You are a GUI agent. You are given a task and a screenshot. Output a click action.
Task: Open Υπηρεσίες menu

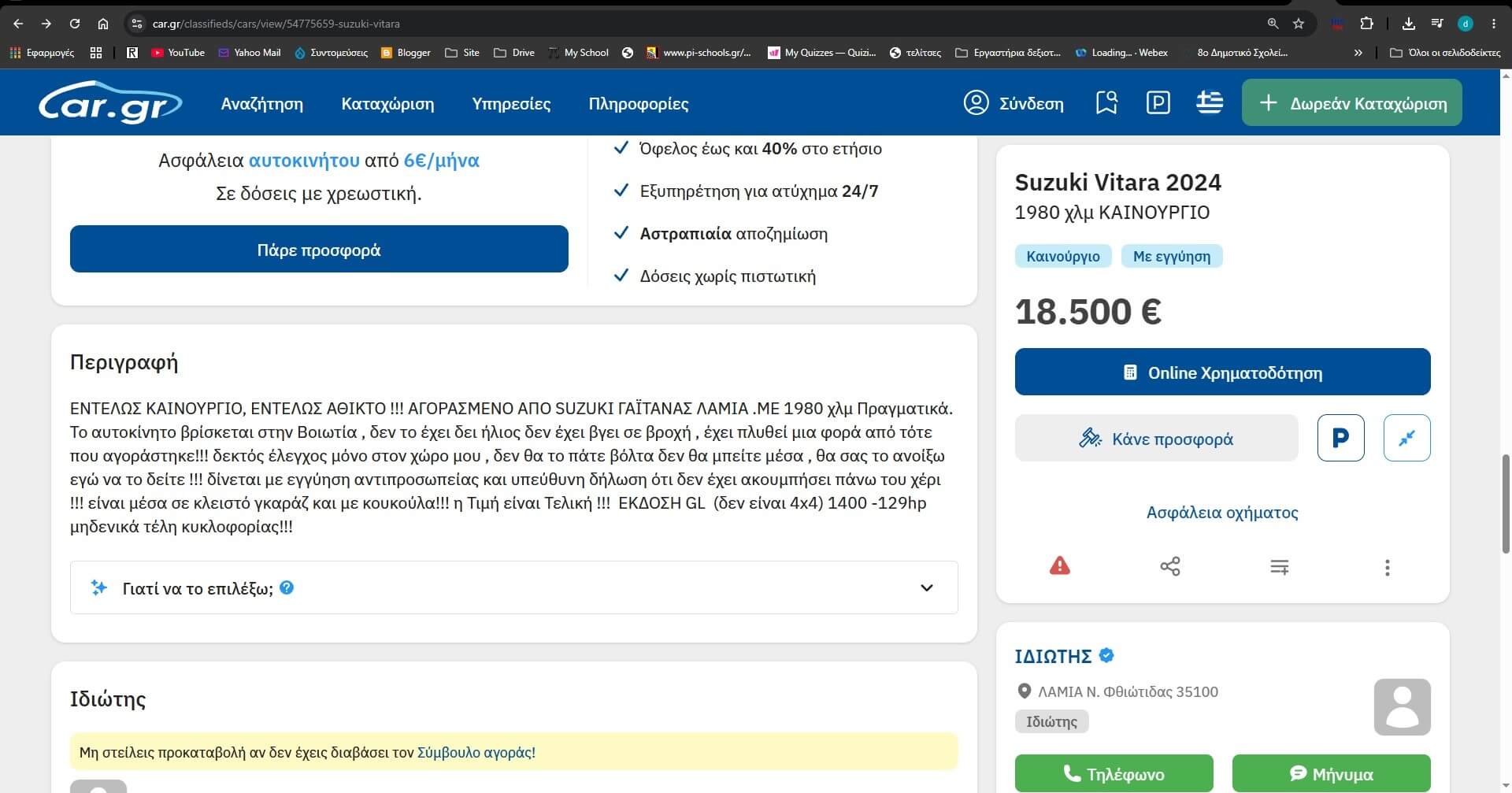511,103
